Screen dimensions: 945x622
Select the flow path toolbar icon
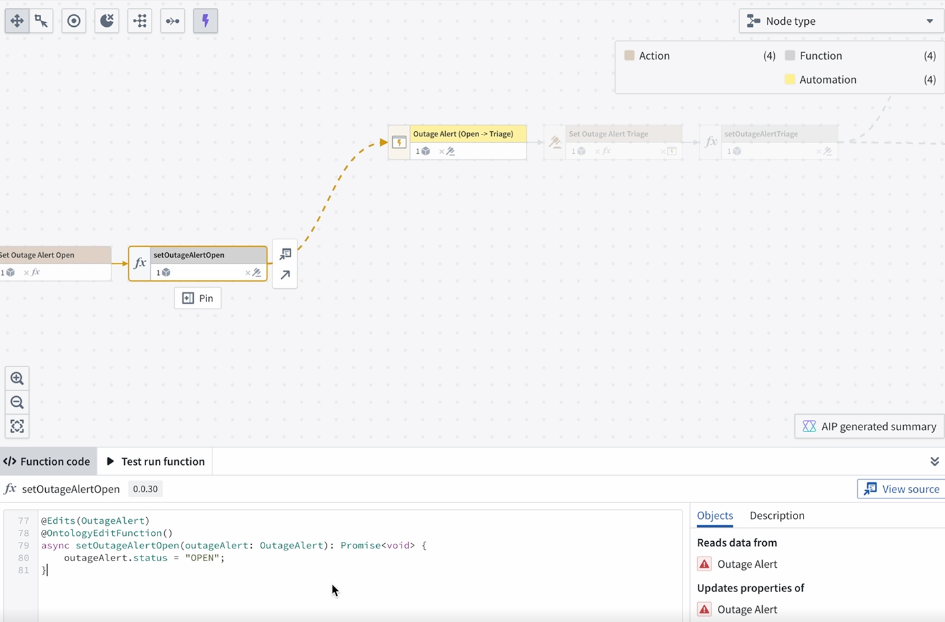pos(171,20)
